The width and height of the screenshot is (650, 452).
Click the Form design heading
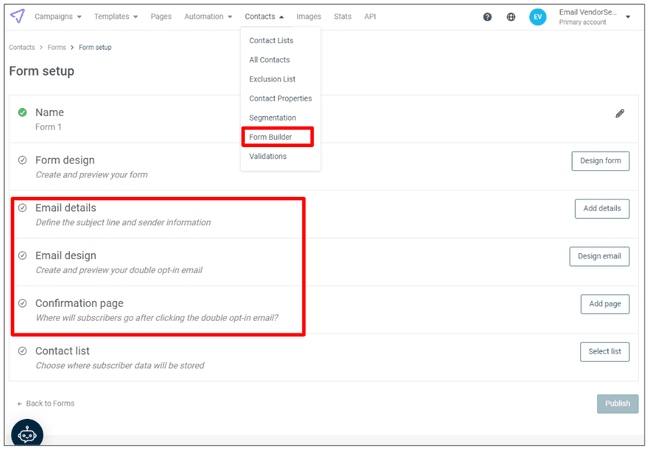tap(65, 160)
